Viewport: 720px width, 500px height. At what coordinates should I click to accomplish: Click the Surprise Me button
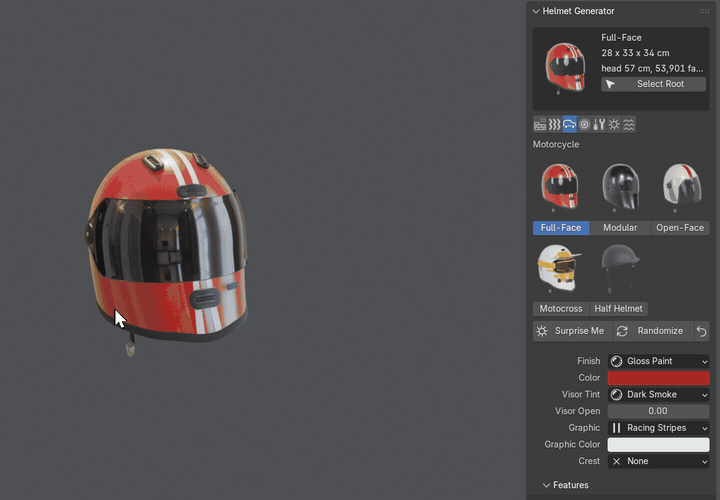573,331
